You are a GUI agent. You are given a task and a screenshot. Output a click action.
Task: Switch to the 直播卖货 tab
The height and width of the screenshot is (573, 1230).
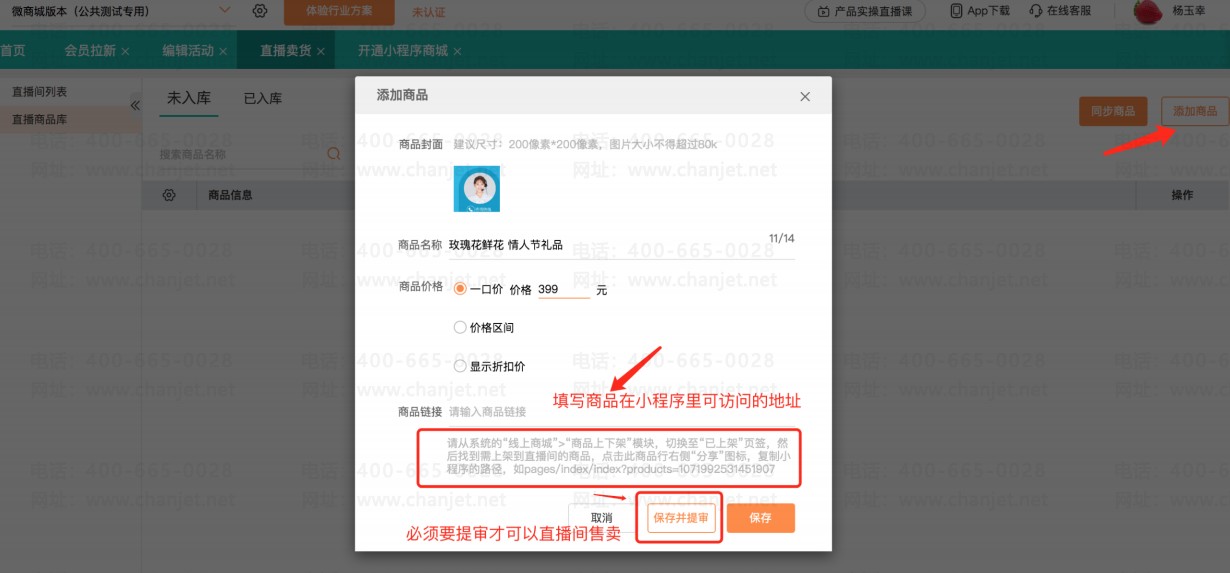point(286,50)
